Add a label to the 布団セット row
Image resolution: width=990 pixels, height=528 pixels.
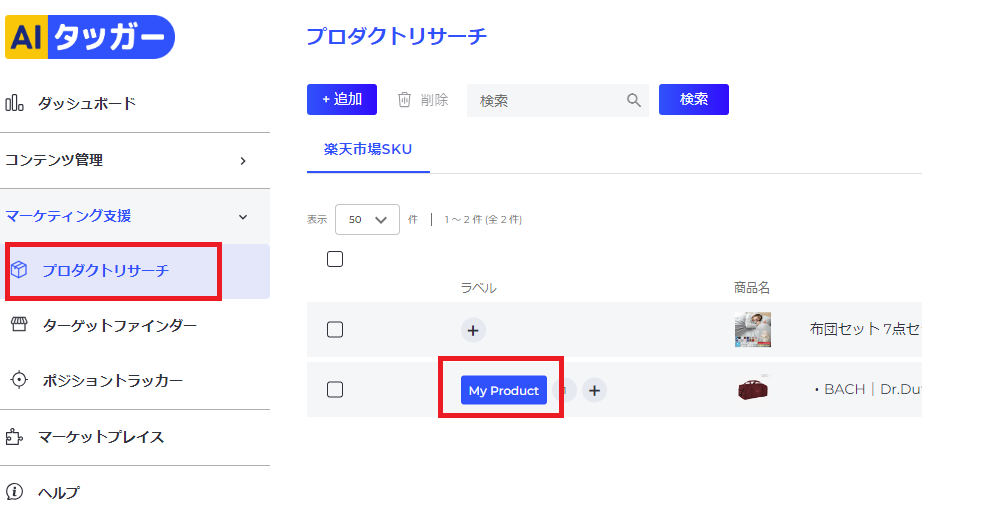click(473, 330)
